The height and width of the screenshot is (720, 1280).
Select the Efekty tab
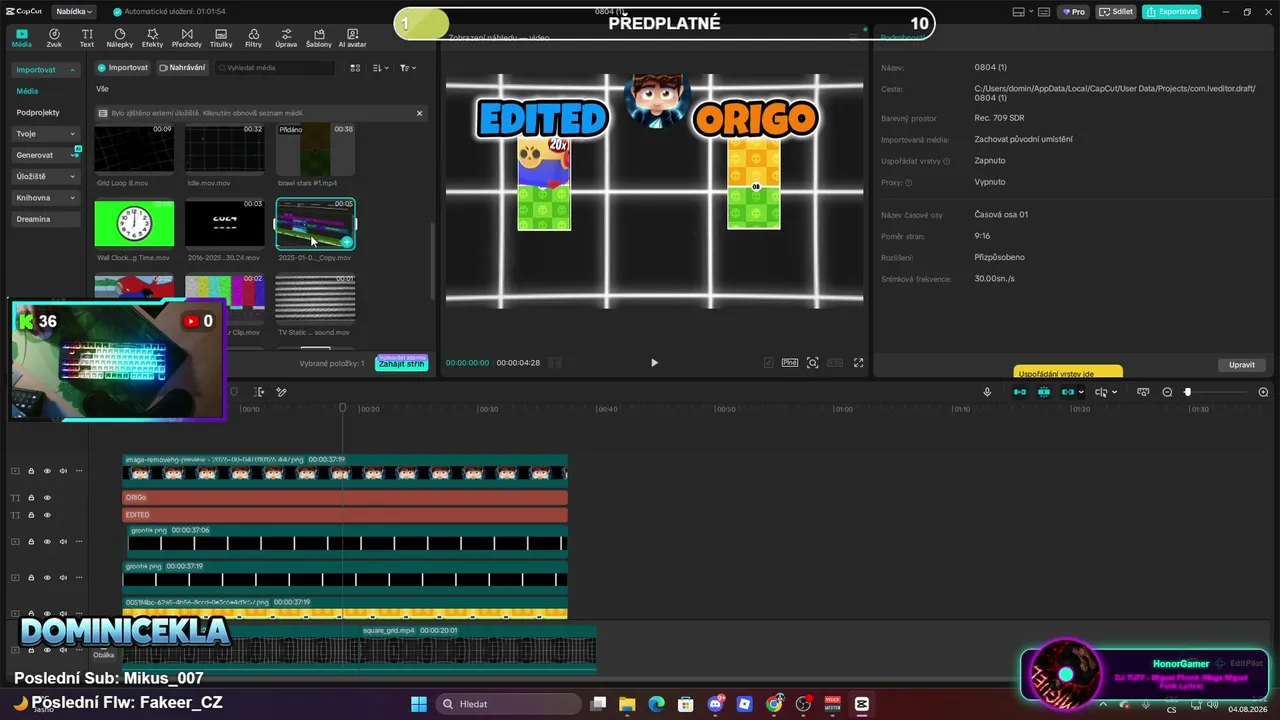(x=152, y=38)
